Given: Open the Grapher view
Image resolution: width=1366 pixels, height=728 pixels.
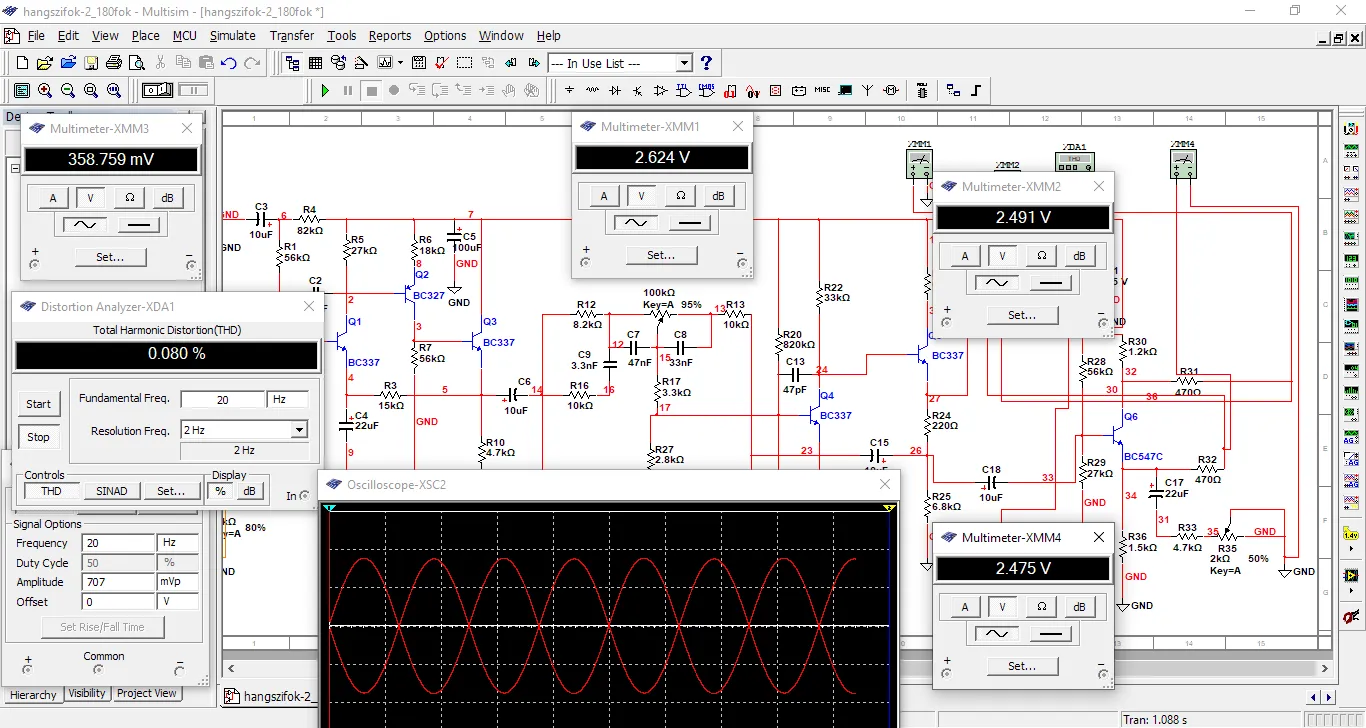Looking at the screenshot, I should coord(384,63).
